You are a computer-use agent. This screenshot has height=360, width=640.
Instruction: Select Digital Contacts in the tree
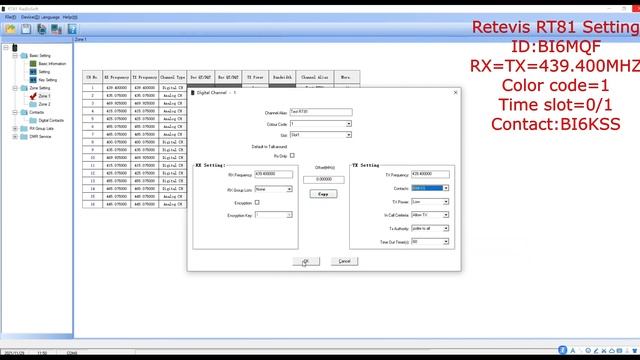(51, 120)
